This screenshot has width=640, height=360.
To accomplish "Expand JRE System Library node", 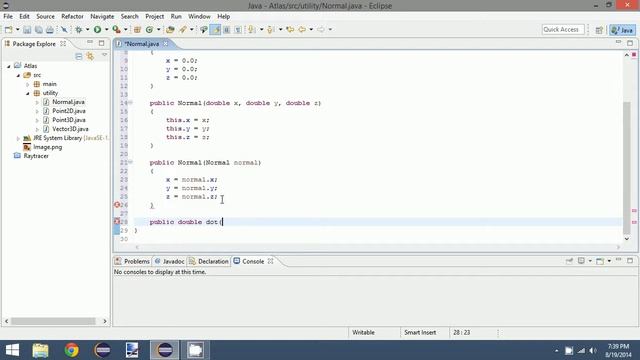I will click(18, 138).
